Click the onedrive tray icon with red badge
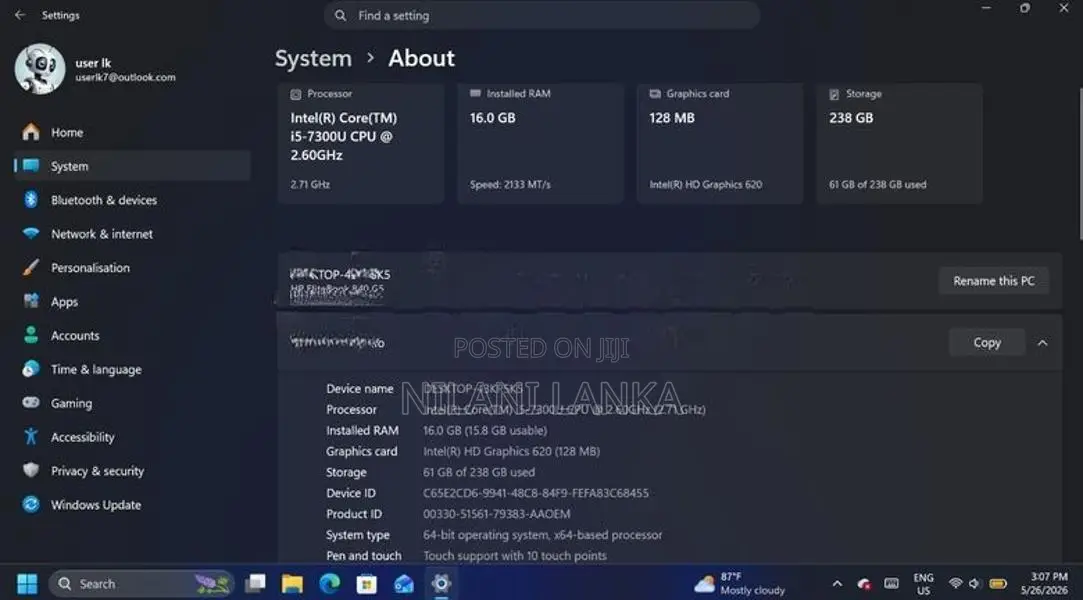The image size is (1083, 600). point(864,583)
